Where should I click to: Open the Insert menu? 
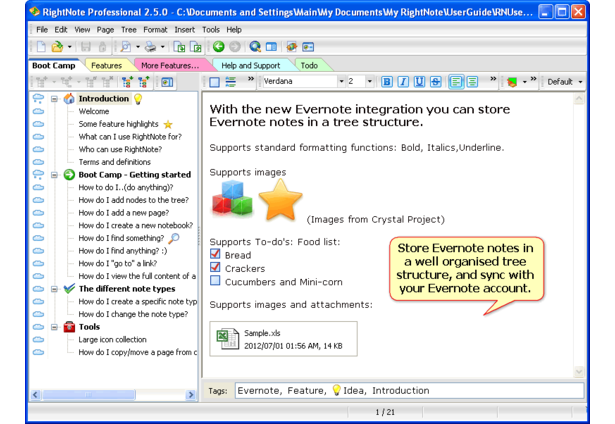click(184, 30)
